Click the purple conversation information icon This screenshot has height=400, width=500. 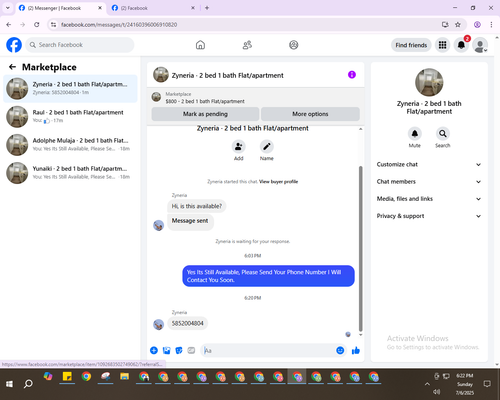[352, 75]
